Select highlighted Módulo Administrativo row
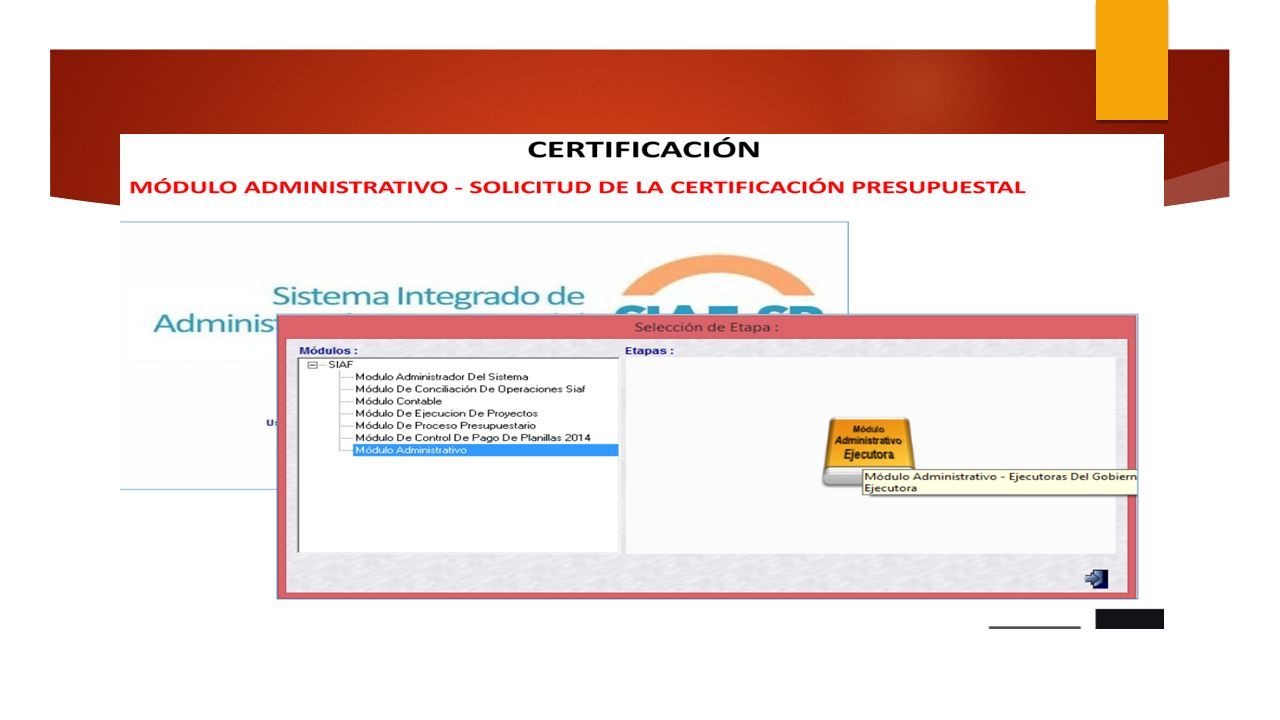 coord(485,450)
